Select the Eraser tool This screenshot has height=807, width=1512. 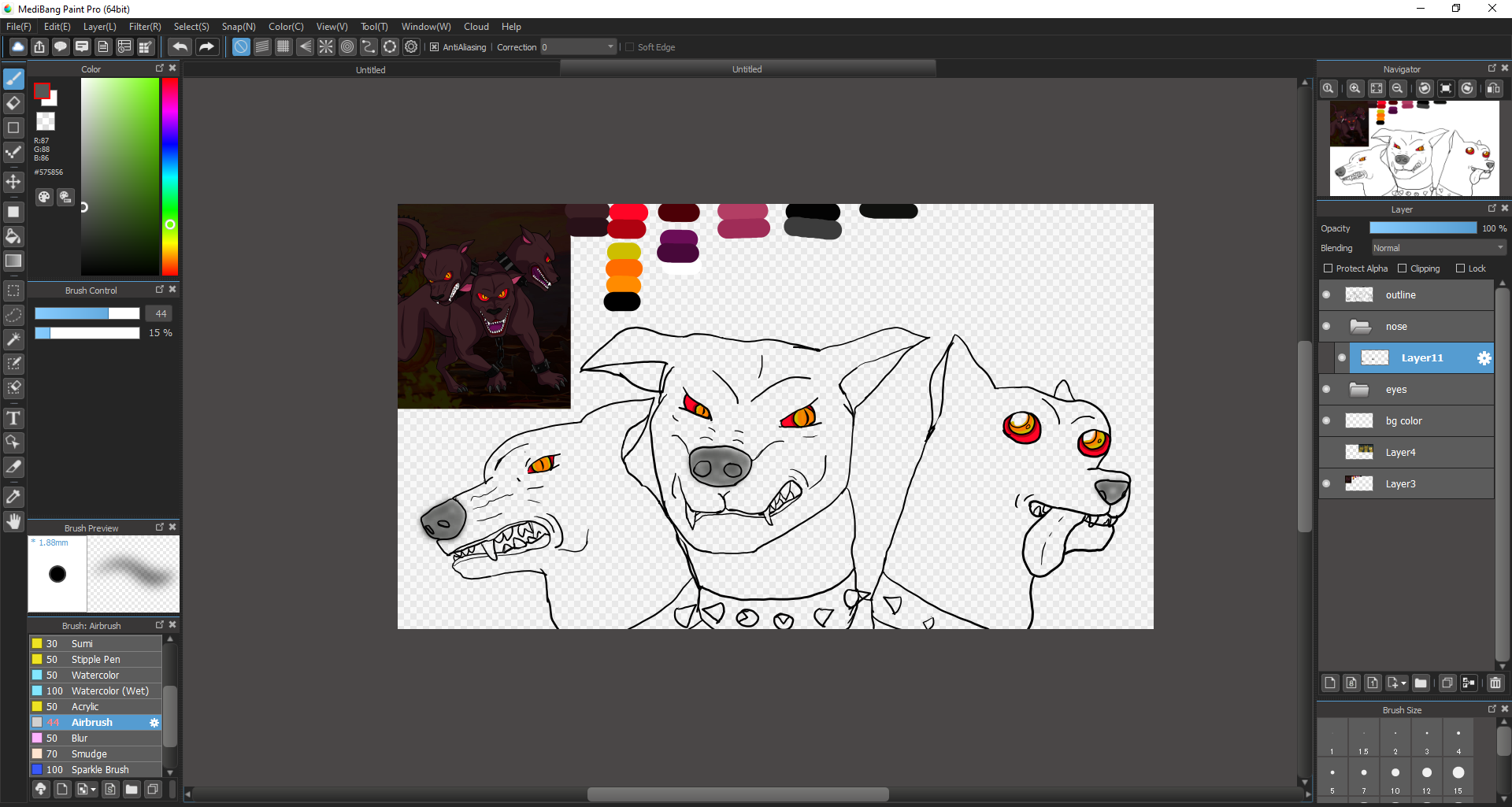(x=13, y=103)
